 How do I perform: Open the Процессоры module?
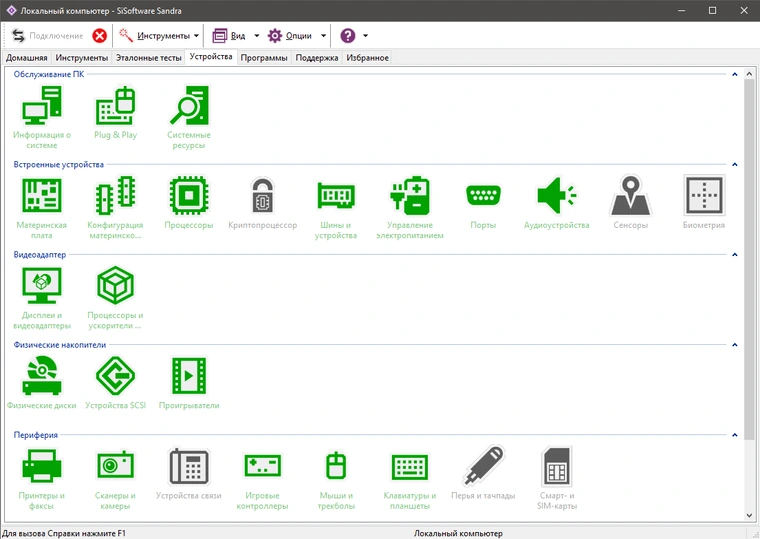point(189,203)
